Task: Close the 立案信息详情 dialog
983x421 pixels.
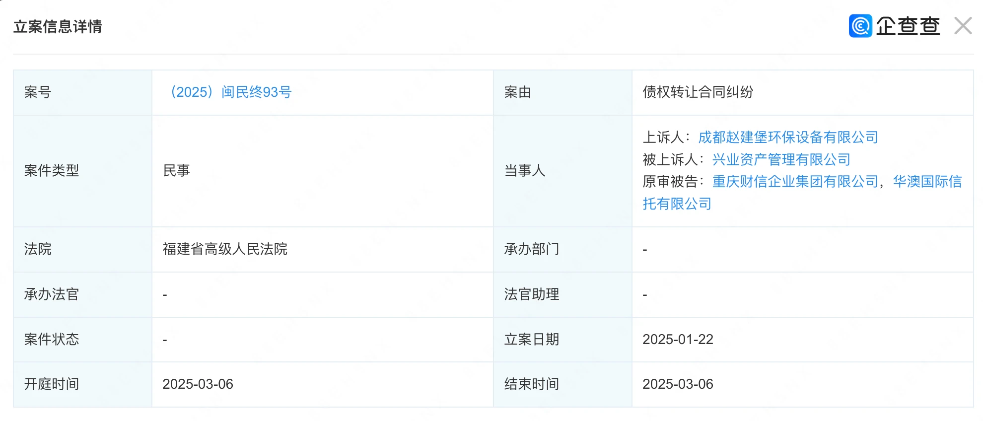Action: [x=962, y=26]
